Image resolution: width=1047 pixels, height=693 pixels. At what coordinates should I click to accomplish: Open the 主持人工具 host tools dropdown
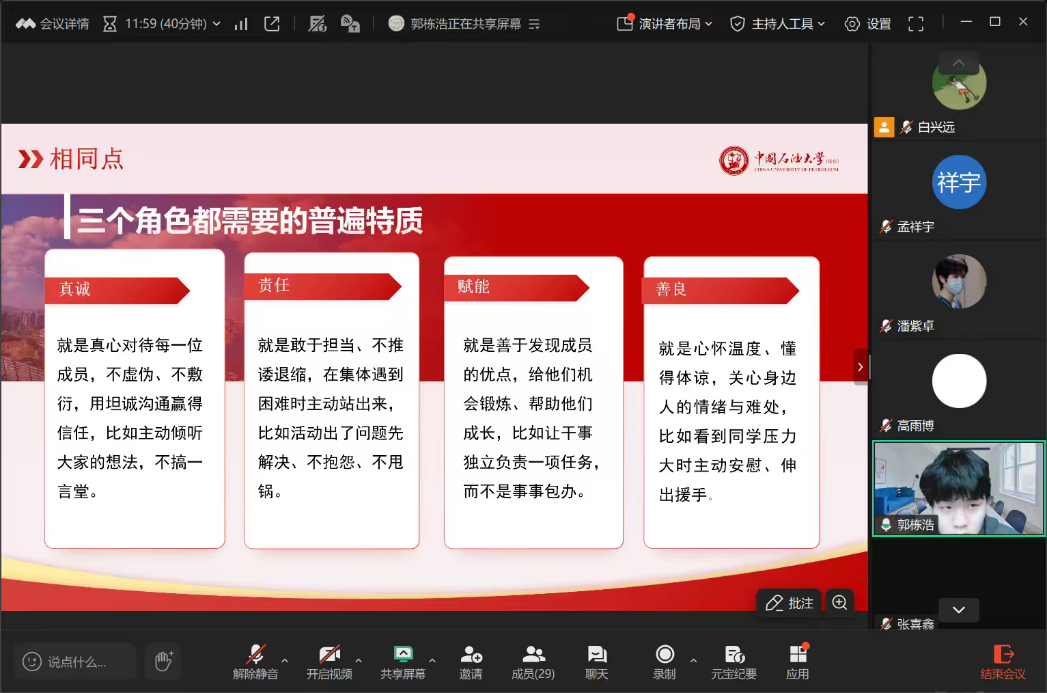click(x=778, y=23)
